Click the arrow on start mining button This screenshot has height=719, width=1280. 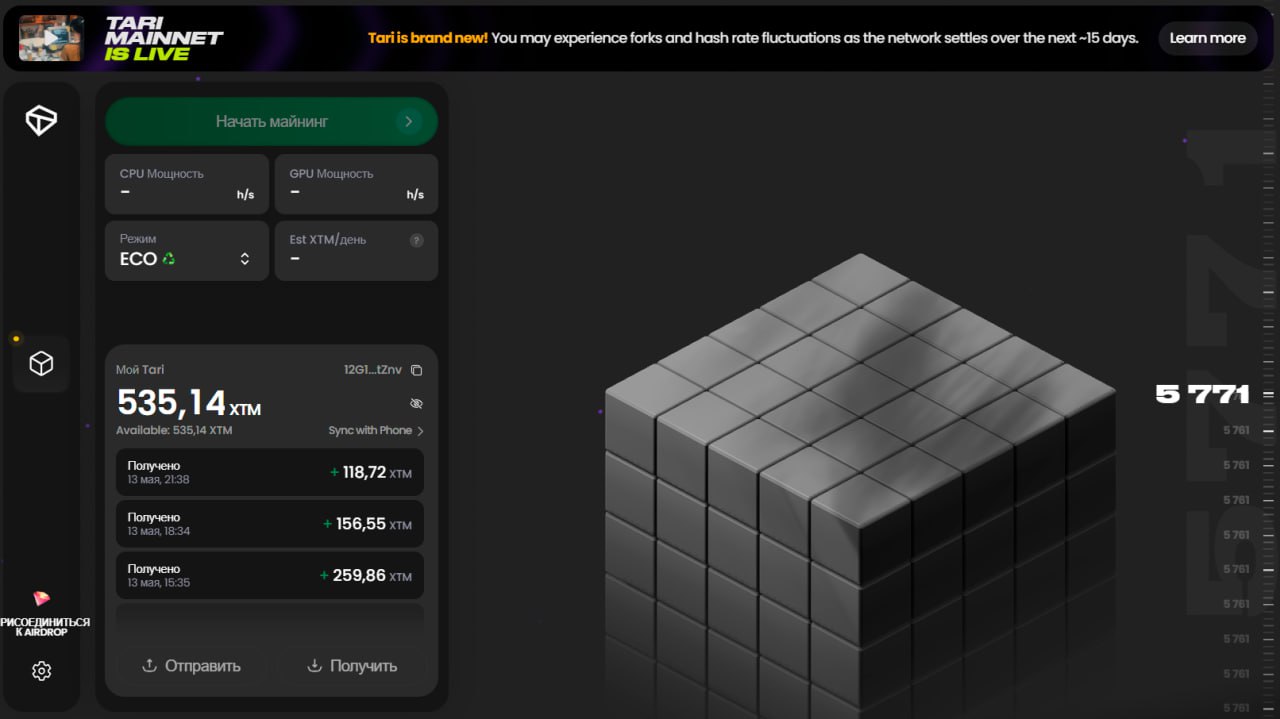(x=407, y=121)
